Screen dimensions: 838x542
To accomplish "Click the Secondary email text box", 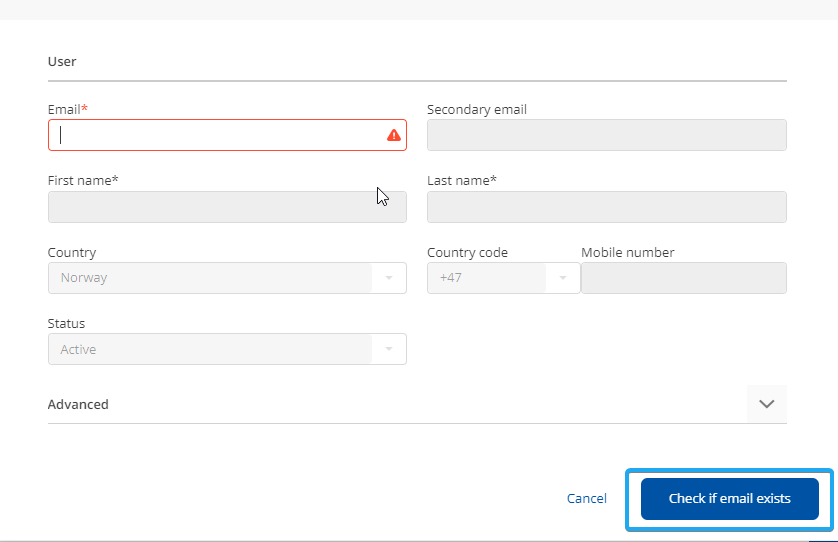I will (606, 135).
